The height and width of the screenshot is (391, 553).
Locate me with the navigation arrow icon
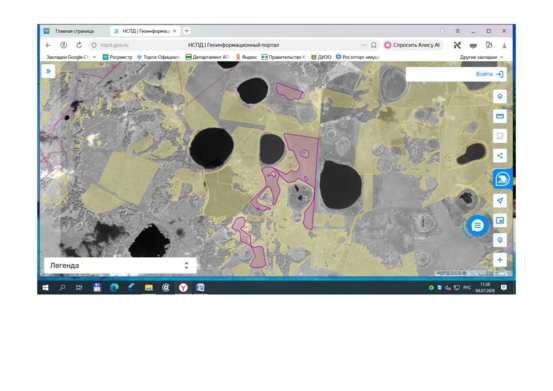pyautogui.click(x=500, y=201)
